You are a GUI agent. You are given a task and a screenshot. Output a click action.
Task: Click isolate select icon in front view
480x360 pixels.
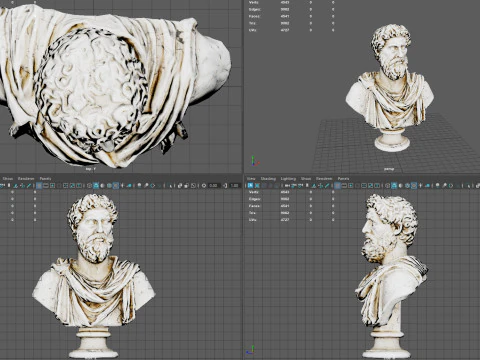point(170,185)
